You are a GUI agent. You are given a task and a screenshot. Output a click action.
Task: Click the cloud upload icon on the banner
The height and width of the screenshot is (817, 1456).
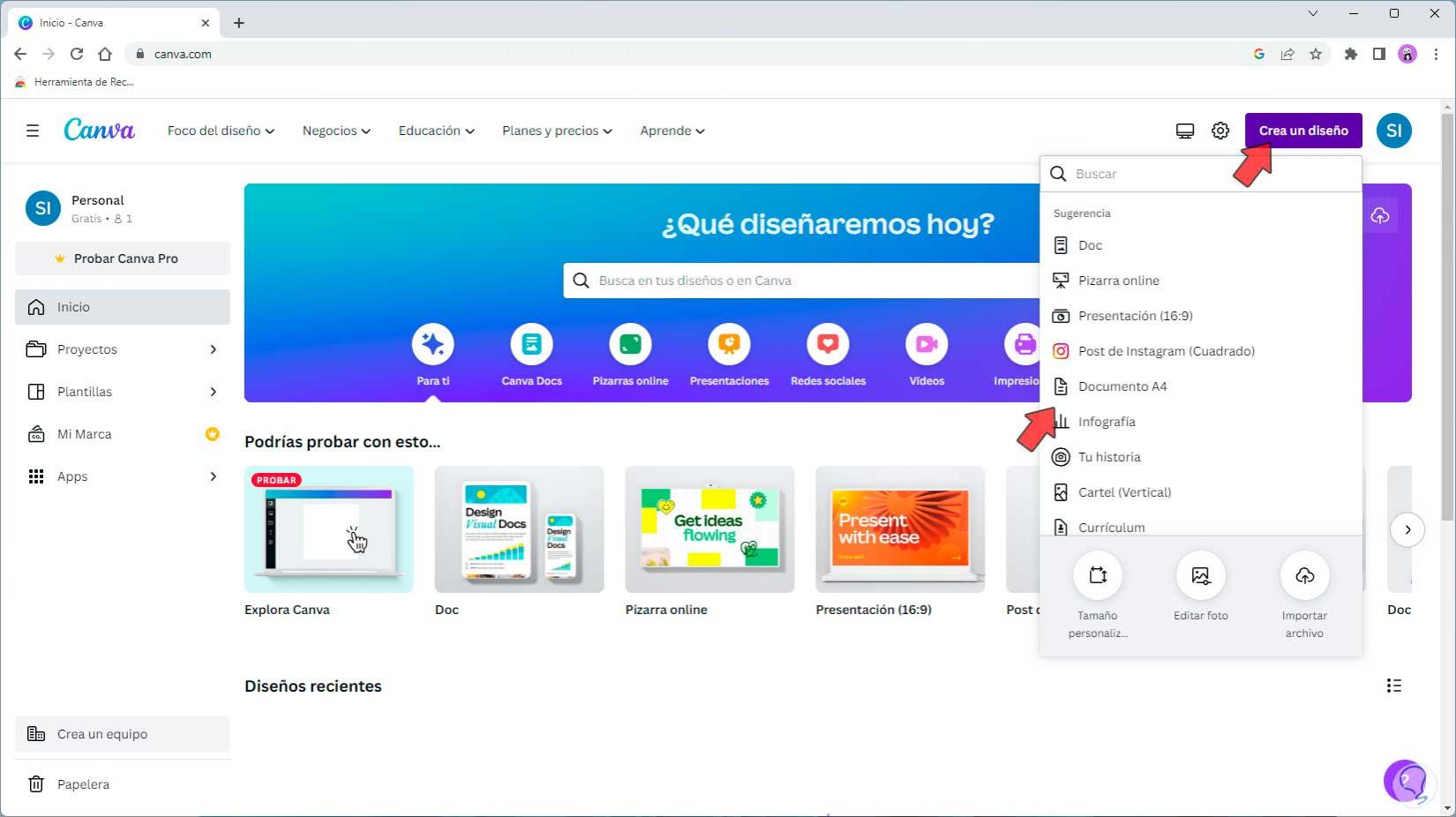pos(1380,216)
